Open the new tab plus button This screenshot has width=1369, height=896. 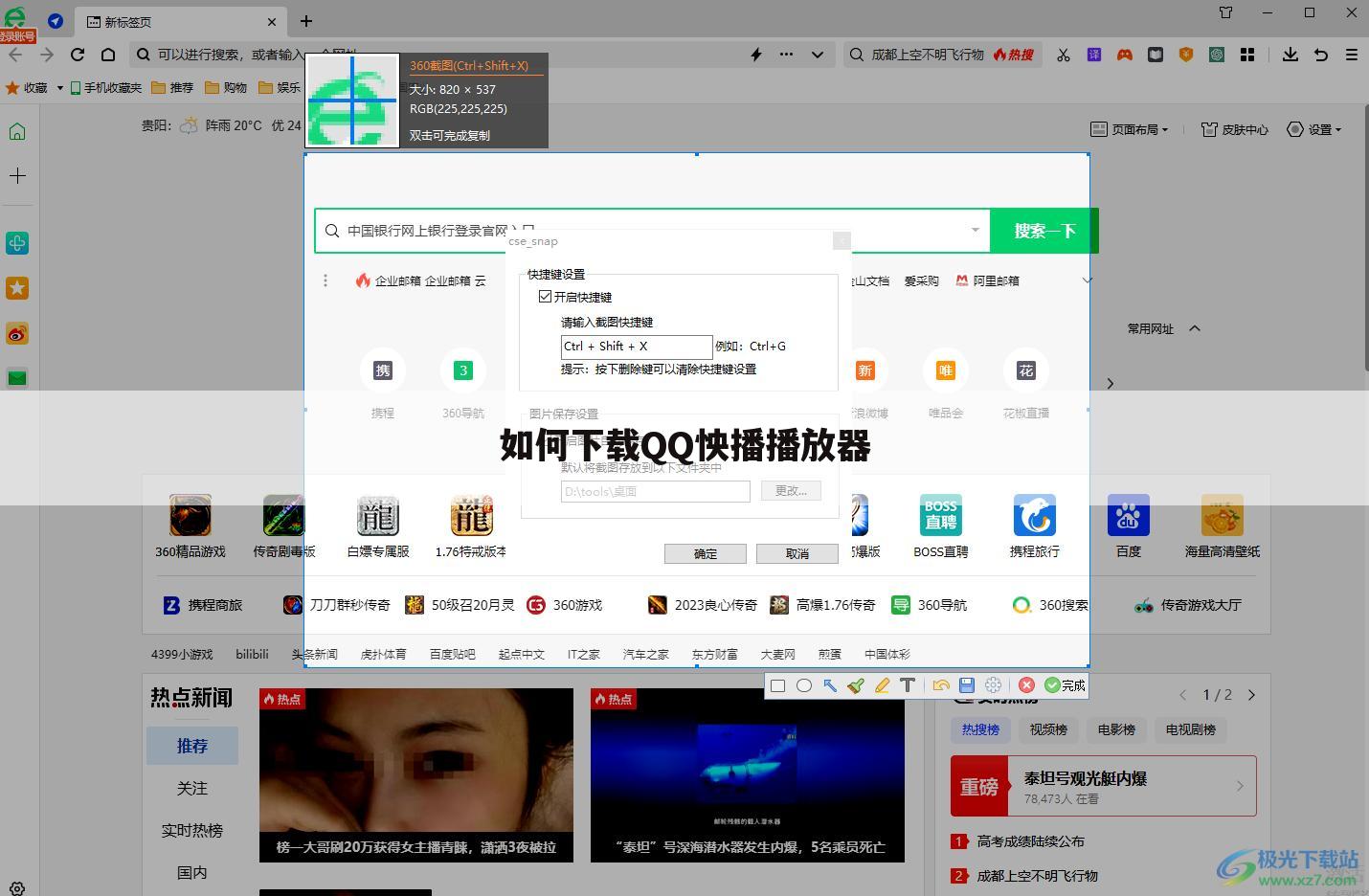pos(306,21)
